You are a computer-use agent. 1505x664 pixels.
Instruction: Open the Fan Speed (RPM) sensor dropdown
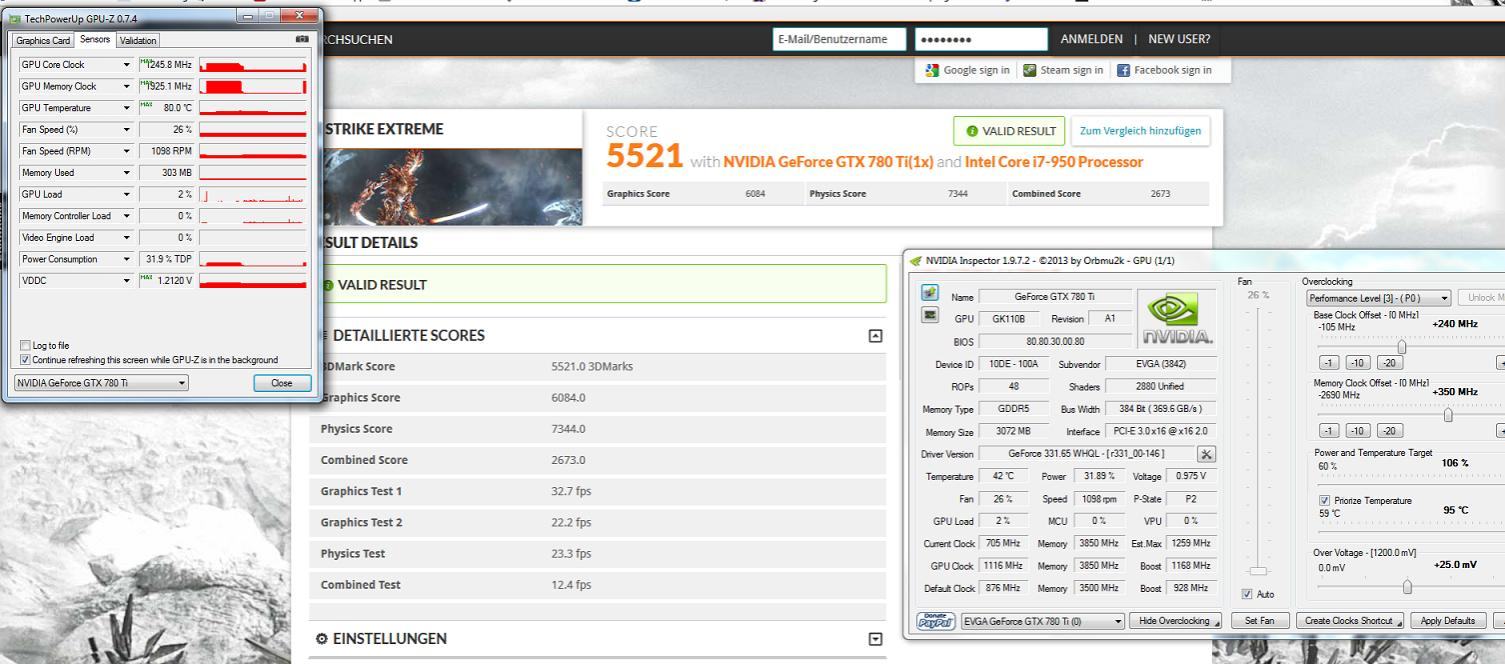[x=127, y=151]
